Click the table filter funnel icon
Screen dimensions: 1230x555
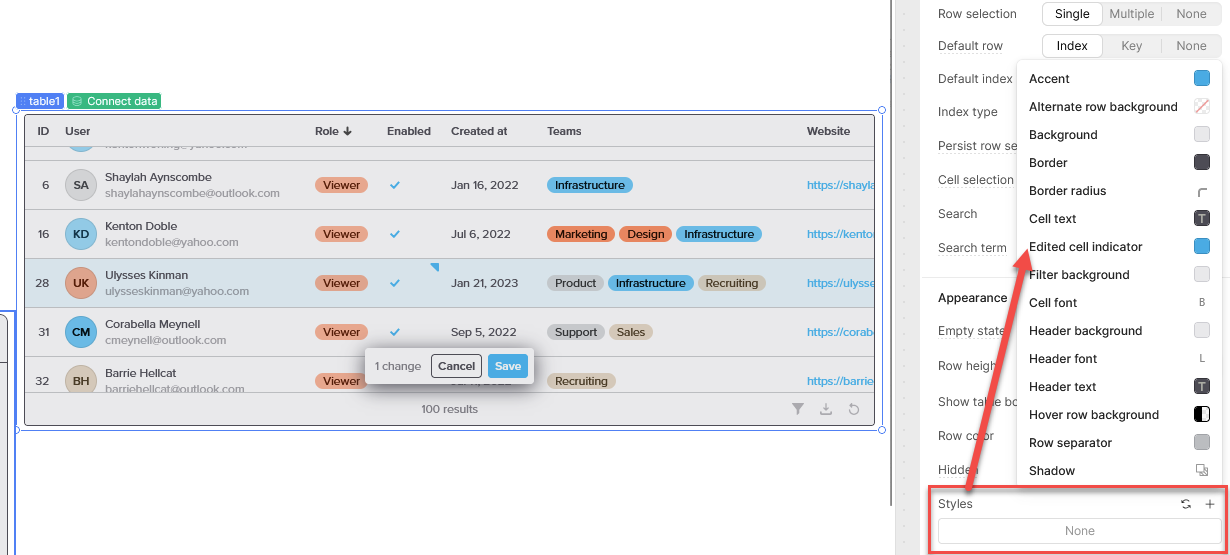797,409
